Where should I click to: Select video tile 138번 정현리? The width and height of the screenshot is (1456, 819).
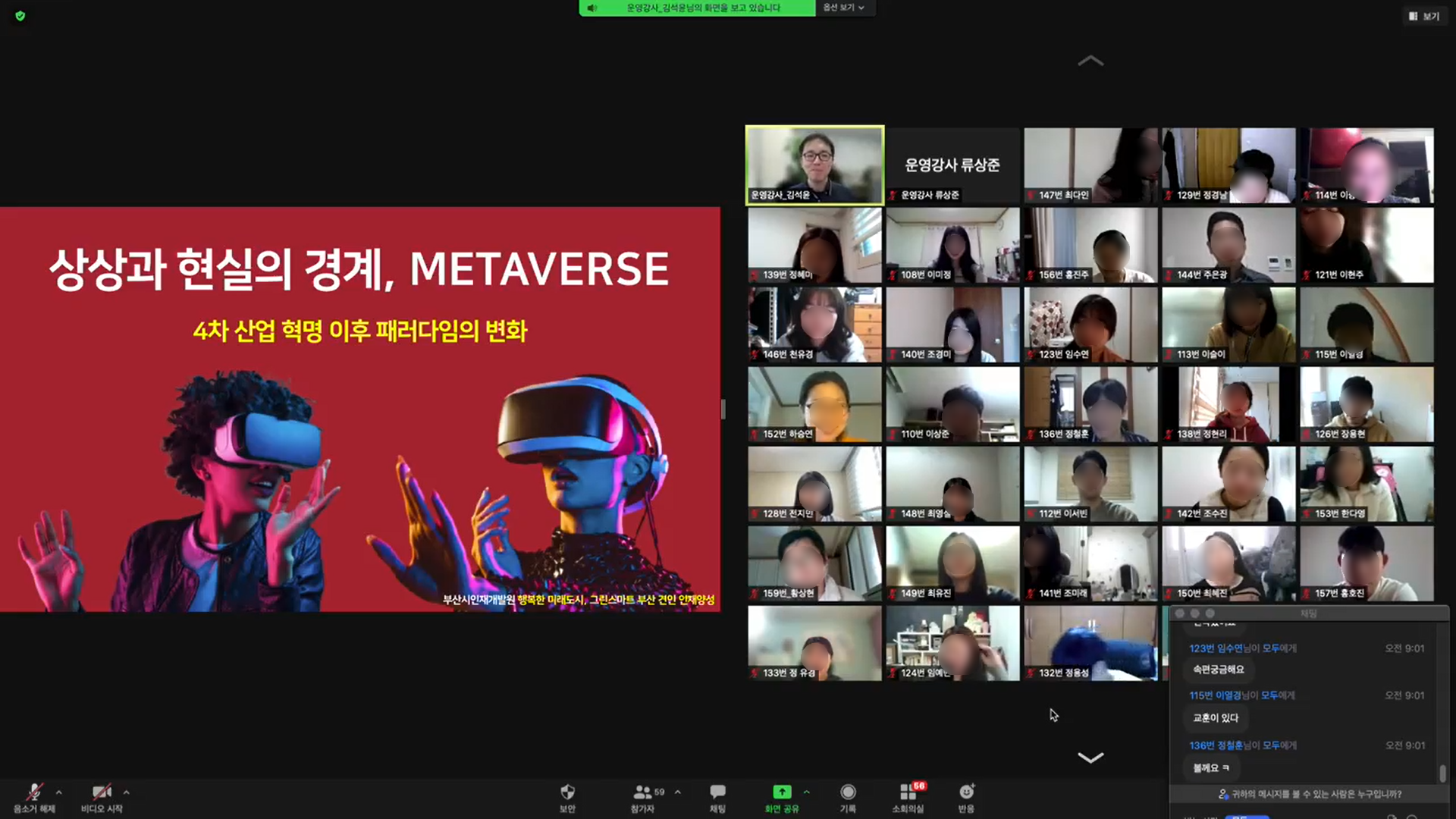click(x=1228, y=404)
